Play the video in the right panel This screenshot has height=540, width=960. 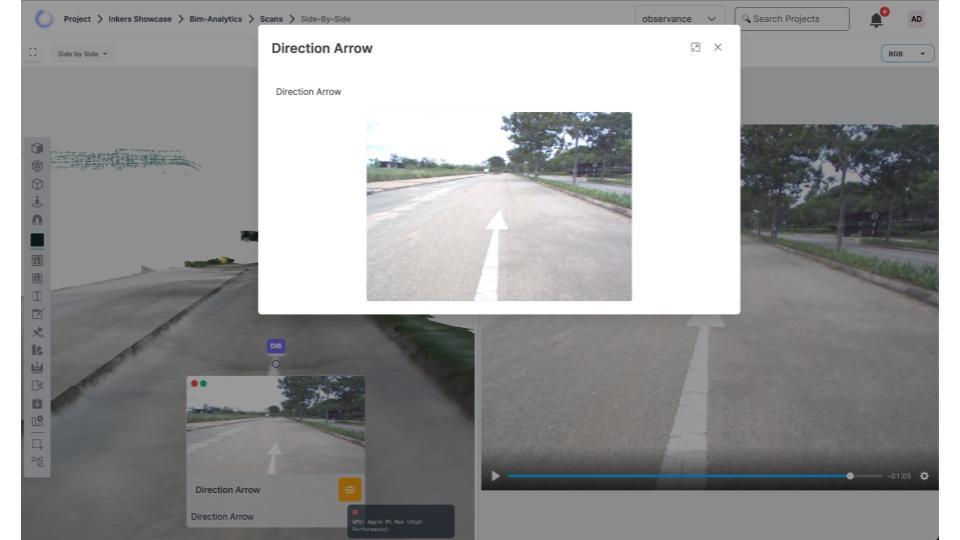pos(495,476)
